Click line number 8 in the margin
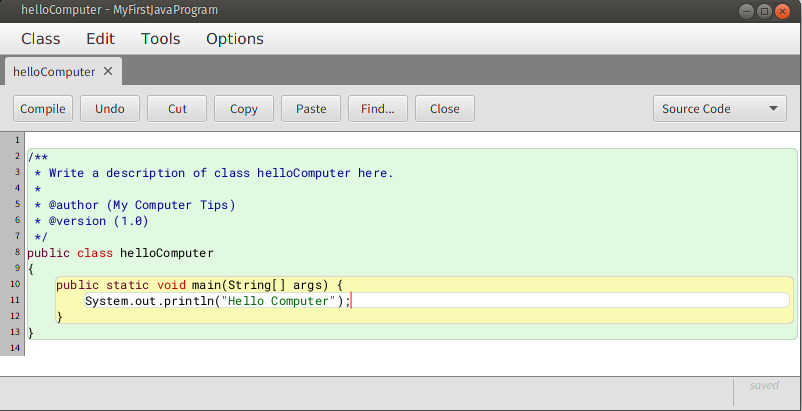Image resolution: width=802 pixels, height=411 pixels. (x=17, y=252)
